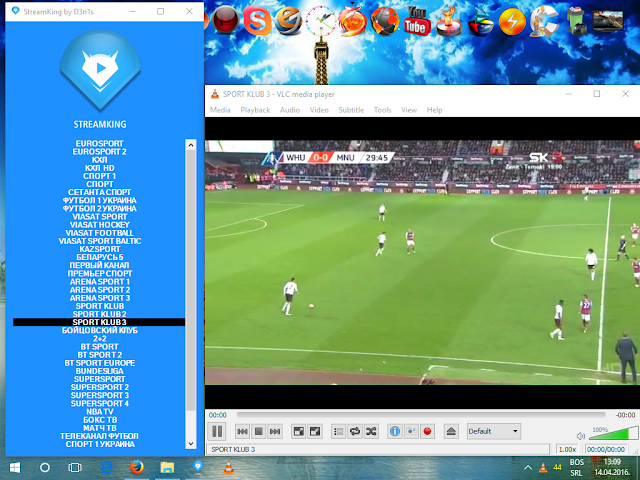Open the Internet Explorer dock icon
The width and height of the screenshot is (640, 480).
pos(289,20)
